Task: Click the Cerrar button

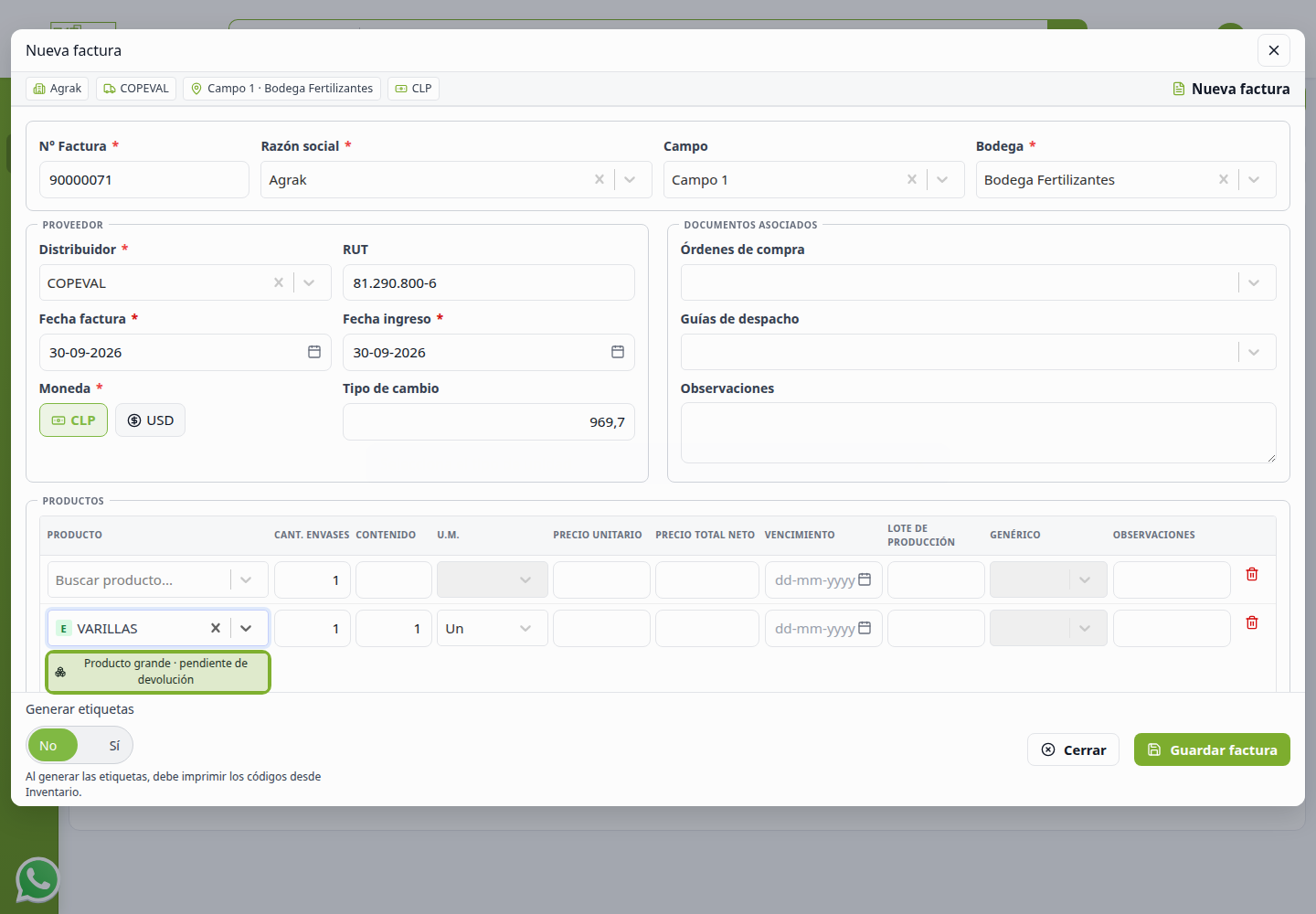Action: tap(1073, 749)
